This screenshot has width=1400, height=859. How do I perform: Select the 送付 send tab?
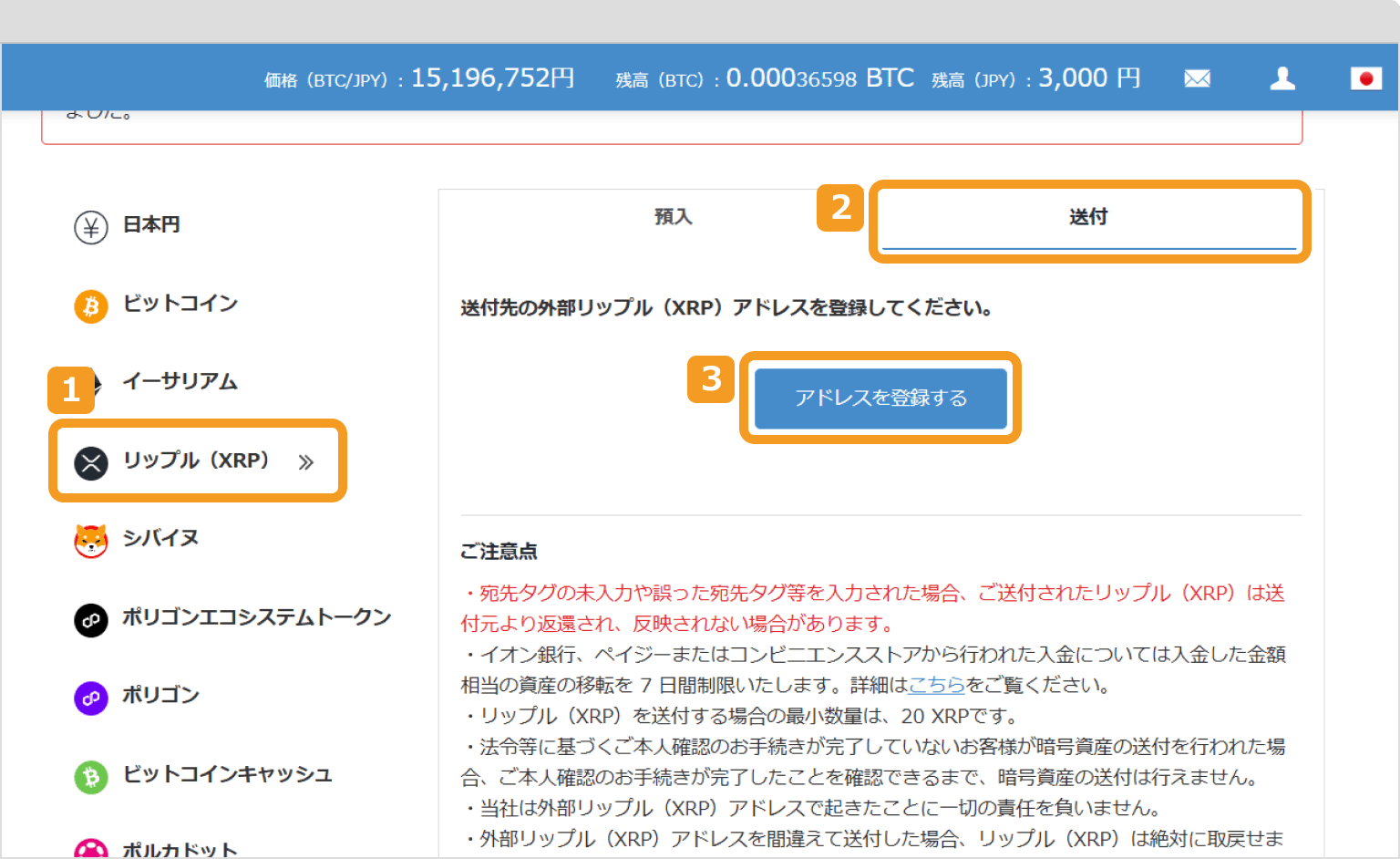(1088, 217)
